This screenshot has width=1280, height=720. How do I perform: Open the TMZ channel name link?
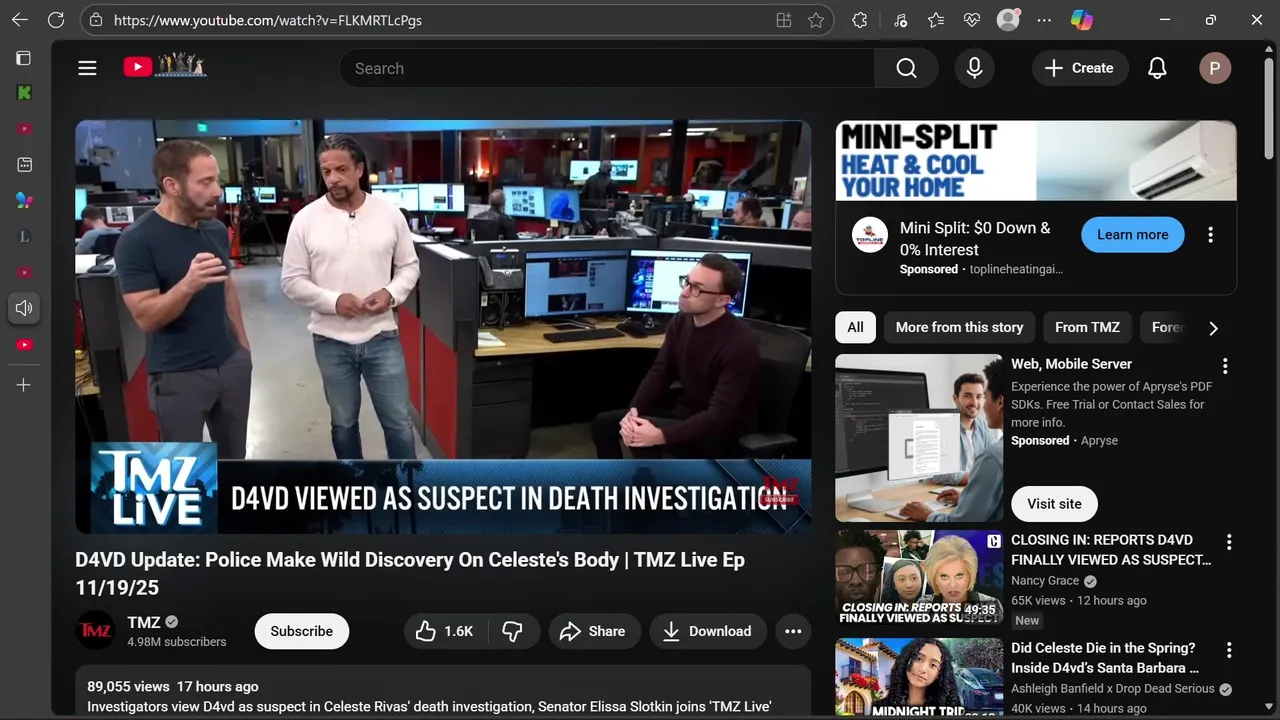click(x=144, y=622)
